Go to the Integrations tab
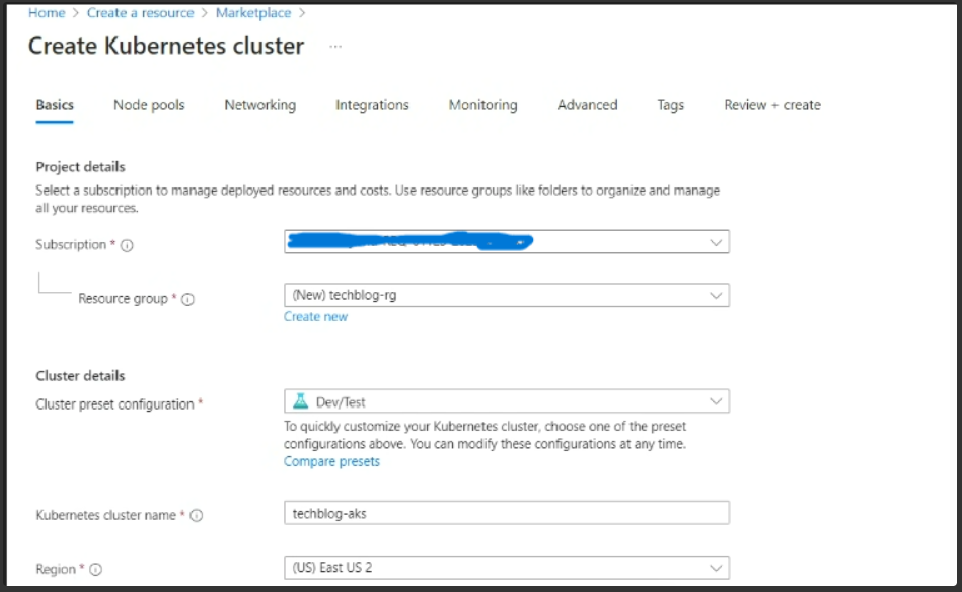Image resolution: width=962 pixels, height=592 pixels. 372,105
